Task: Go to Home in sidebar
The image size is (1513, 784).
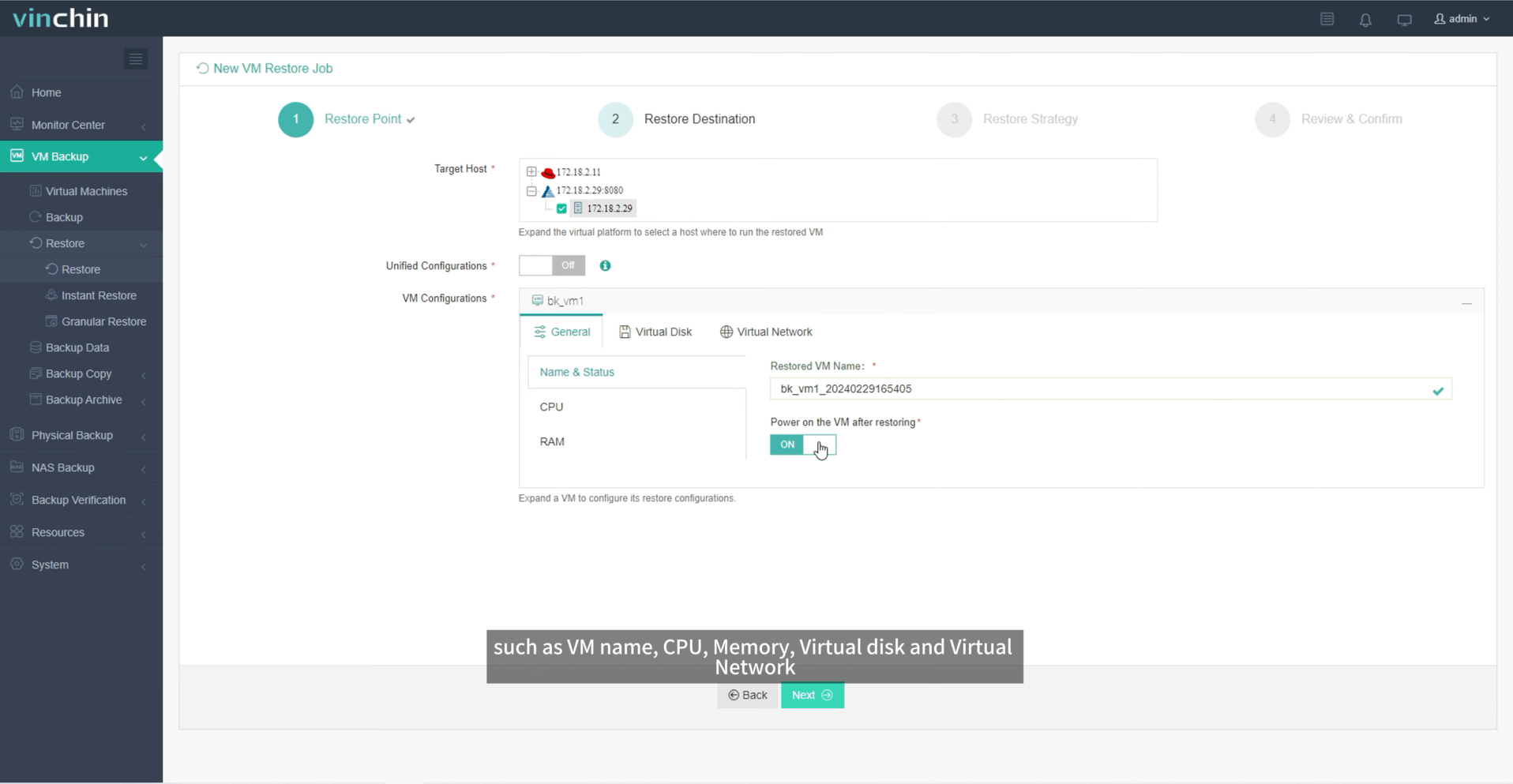Action: coord(81,92)
